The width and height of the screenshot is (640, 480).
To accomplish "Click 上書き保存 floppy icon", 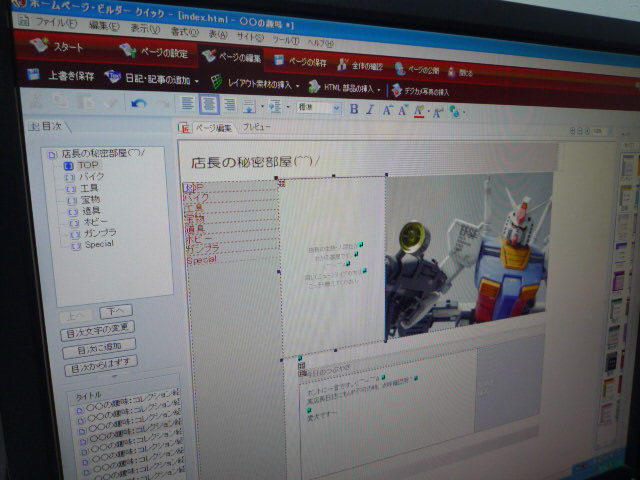I will 33,75.
